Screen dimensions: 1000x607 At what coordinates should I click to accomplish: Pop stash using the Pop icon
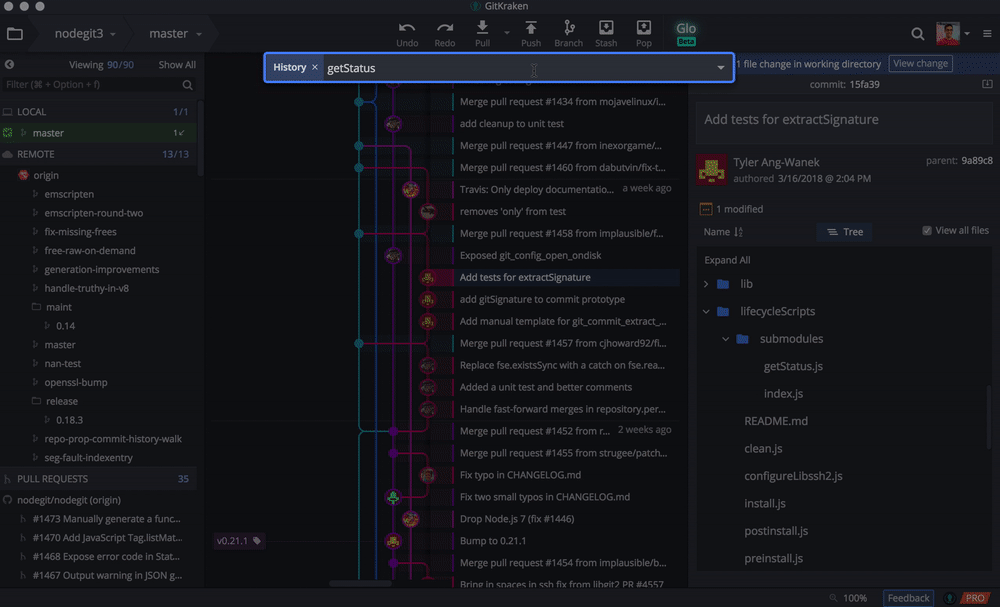643,27
